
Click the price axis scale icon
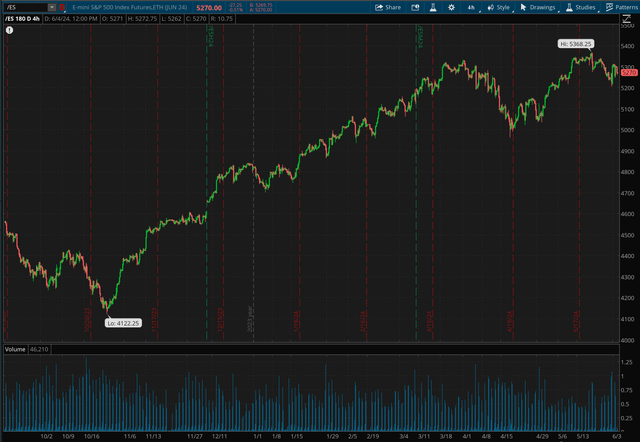(x=626, y=19)
